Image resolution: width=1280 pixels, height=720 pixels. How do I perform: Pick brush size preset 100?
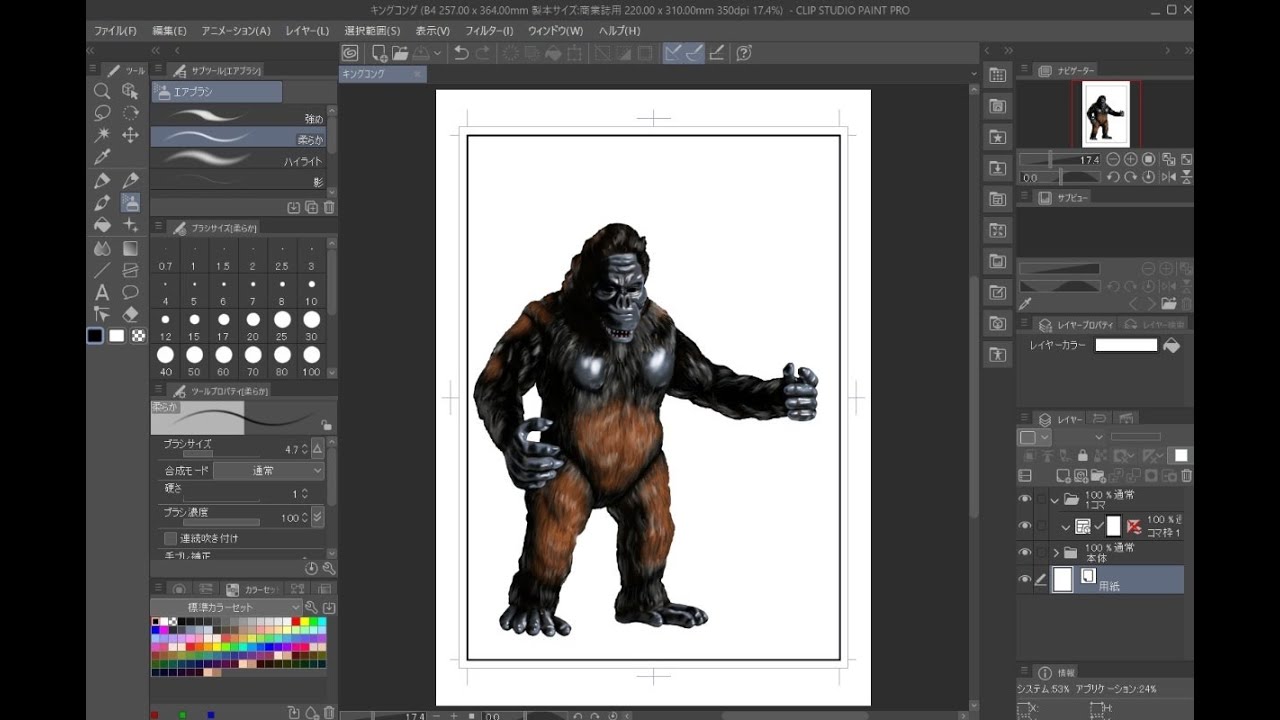point(312,361)
